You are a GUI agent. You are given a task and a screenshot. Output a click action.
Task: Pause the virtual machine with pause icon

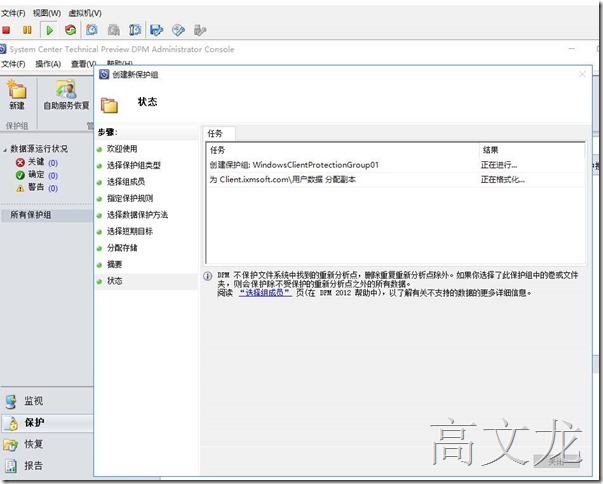[x=27, y=30]
